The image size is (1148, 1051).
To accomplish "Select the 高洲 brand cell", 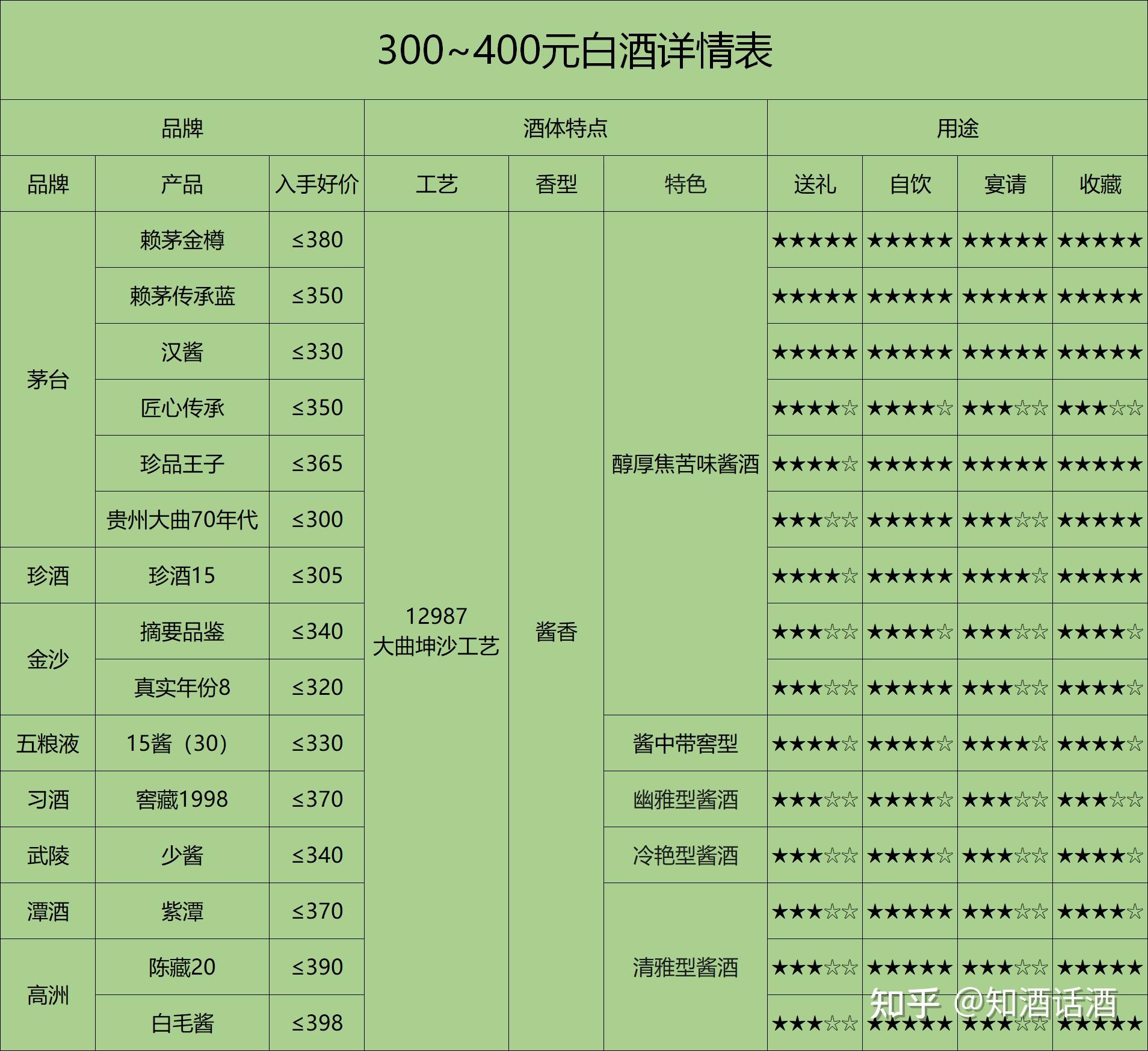I will click(48, 994).
